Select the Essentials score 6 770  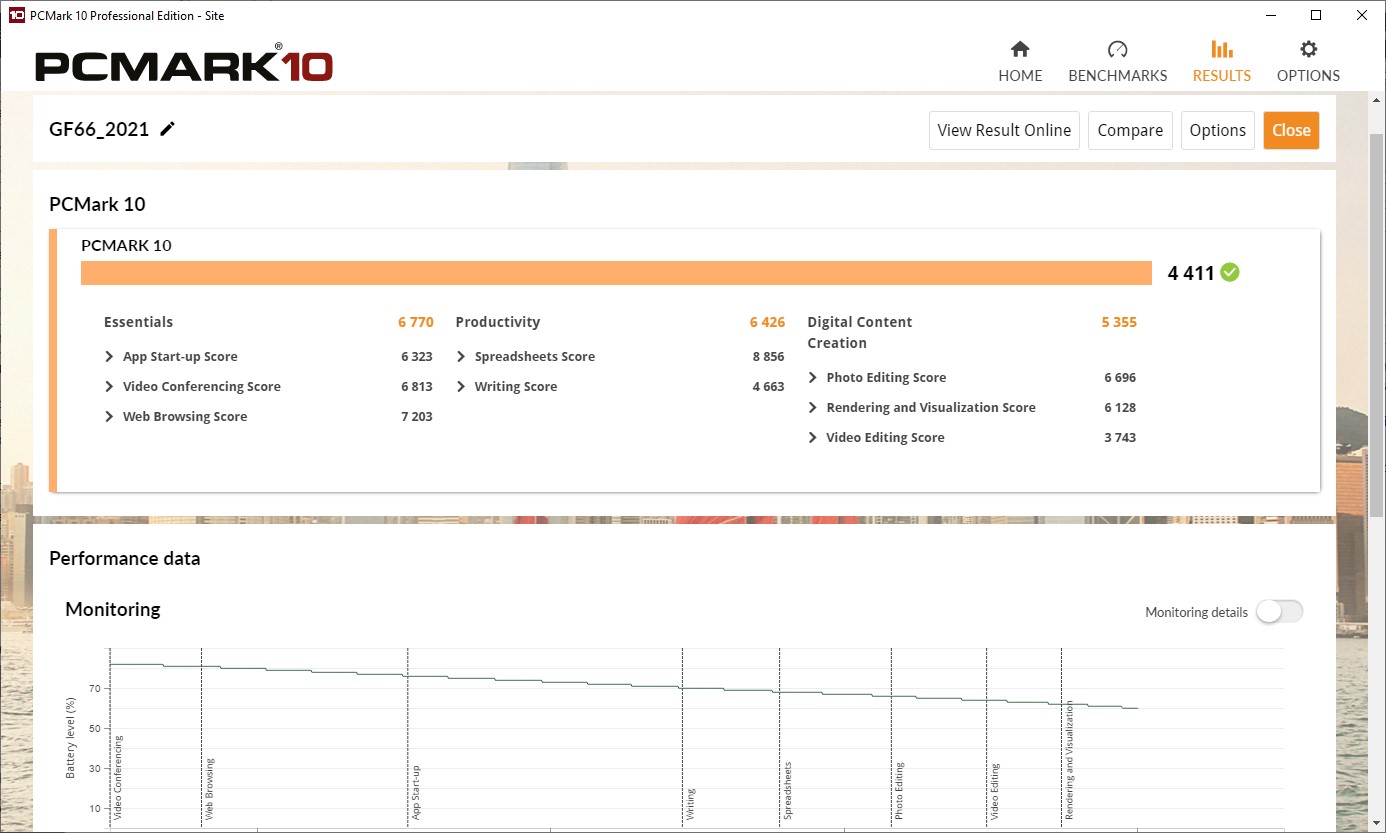click(415, 322)
